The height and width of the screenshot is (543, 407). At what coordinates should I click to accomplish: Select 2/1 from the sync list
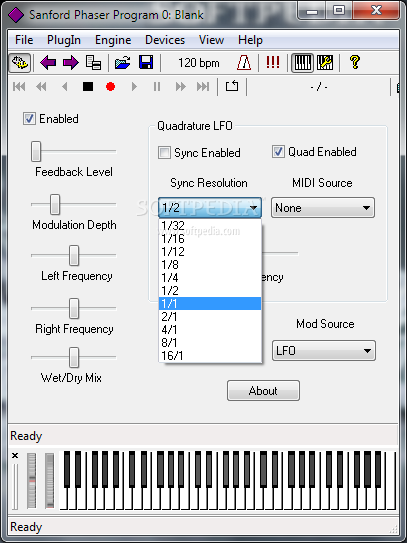point(210,317)
